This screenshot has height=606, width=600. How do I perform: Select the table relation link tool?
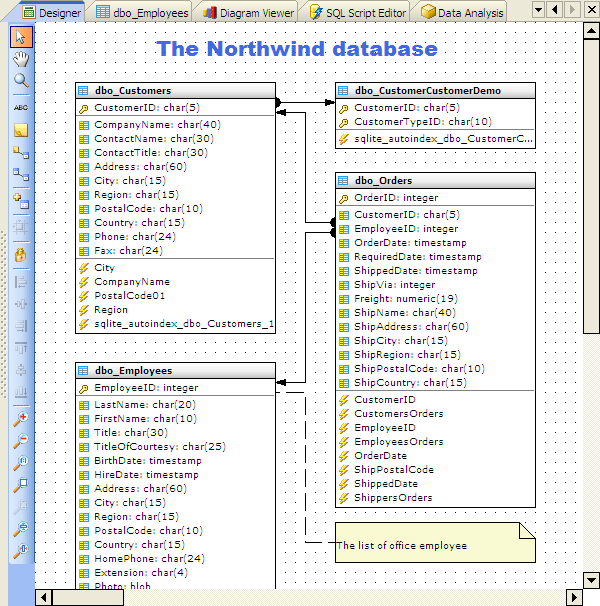21,175
